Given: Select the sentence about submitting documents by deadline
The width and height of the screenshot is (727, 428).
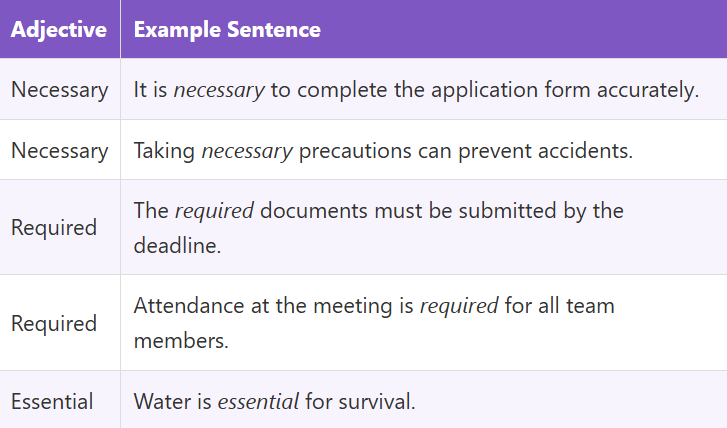Looking at the screenshot, I should pos(378,227).
